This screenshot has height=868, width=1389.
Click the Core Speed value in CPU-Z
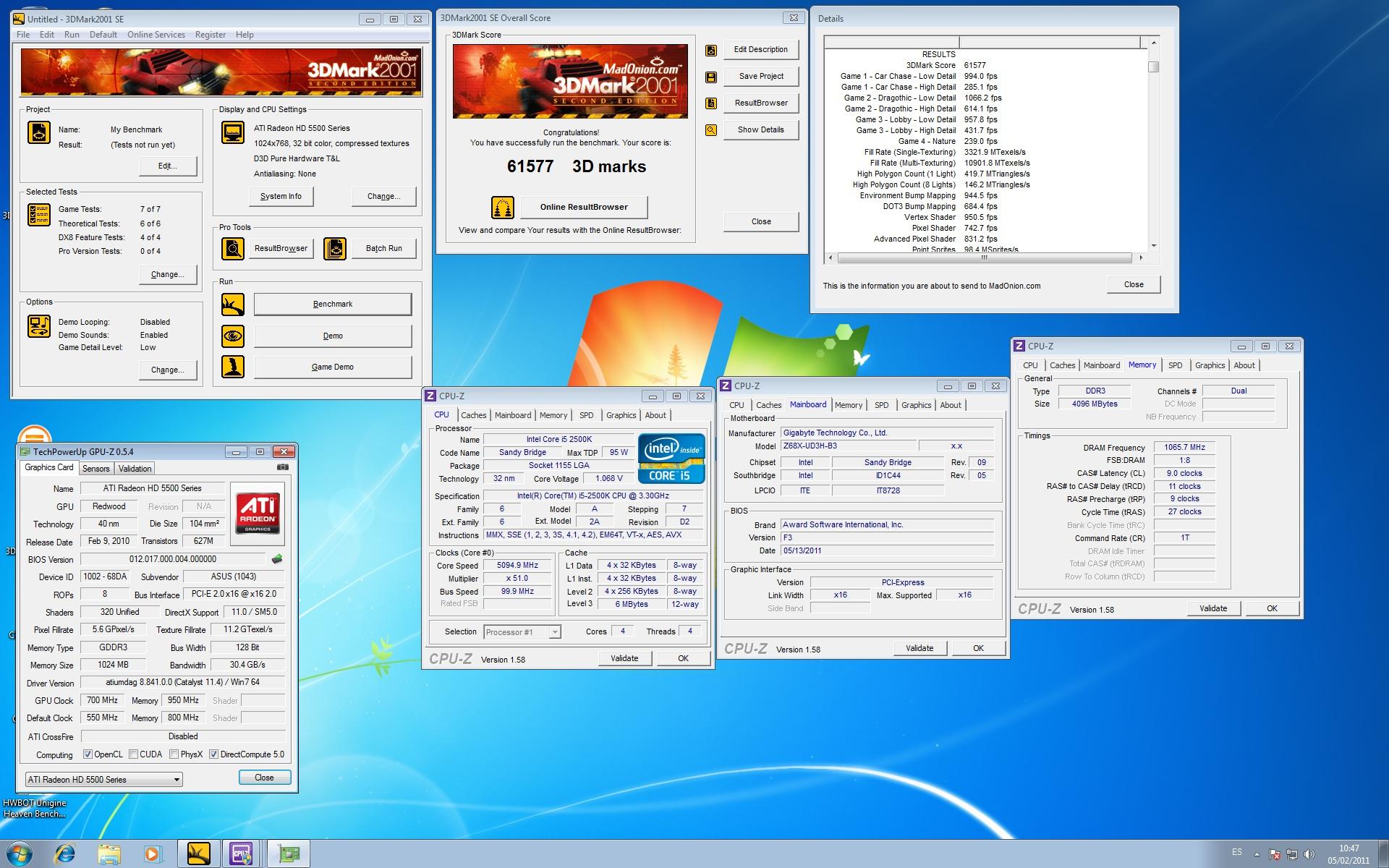(x=517, y=566)
